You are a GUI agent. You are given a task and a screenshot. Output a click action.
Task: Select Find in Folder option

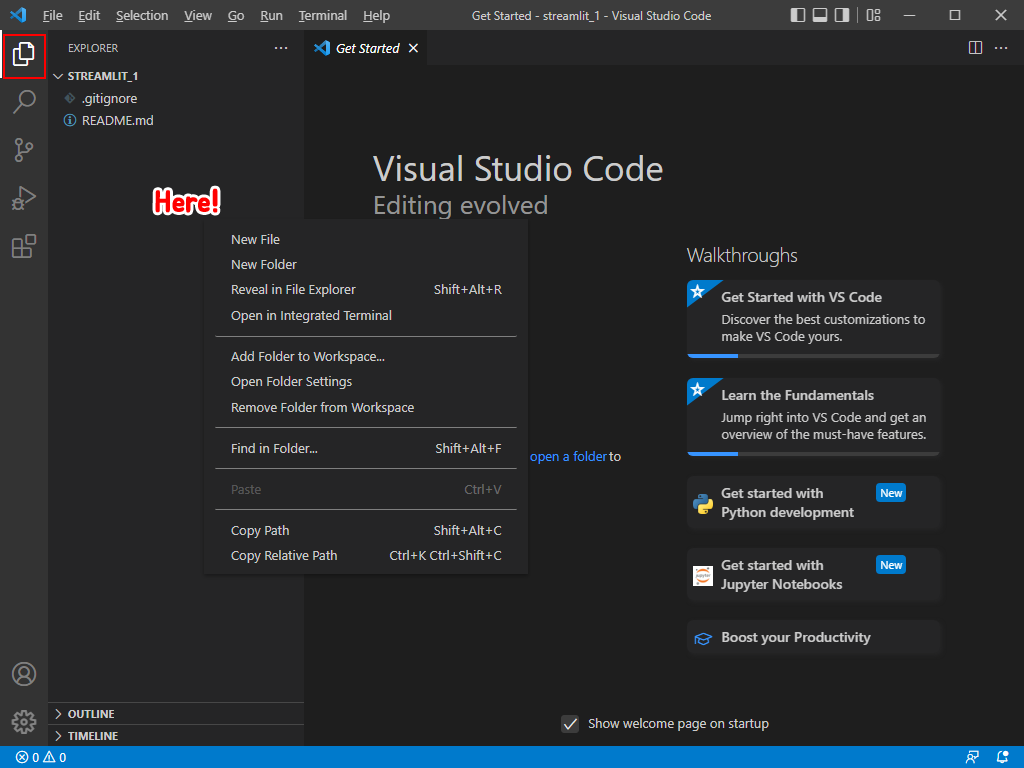(366, 449)
